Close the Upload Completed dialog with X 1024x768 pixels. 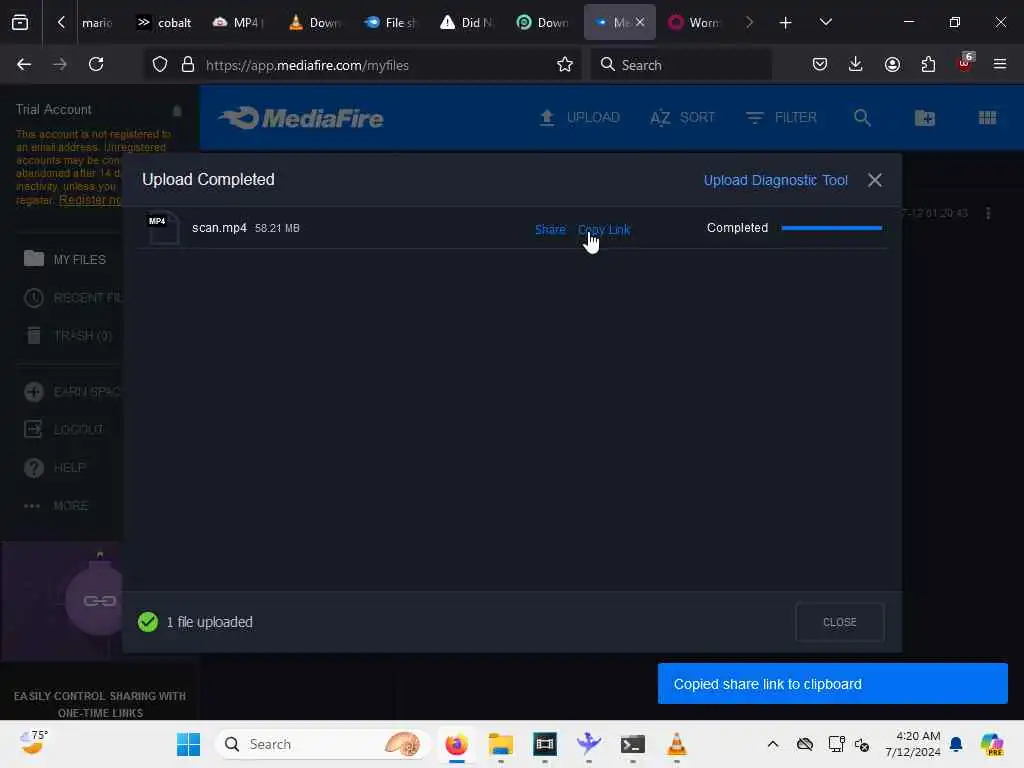874,180
